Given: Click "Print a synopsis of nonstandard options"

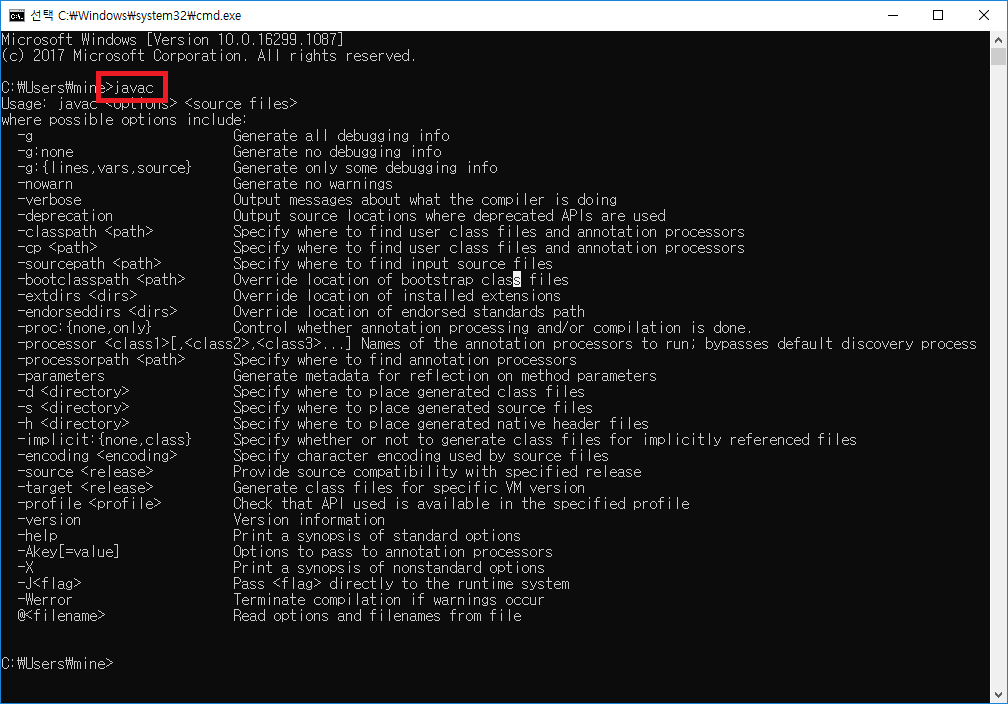Looking at the screenshot, I should point(389,568).
